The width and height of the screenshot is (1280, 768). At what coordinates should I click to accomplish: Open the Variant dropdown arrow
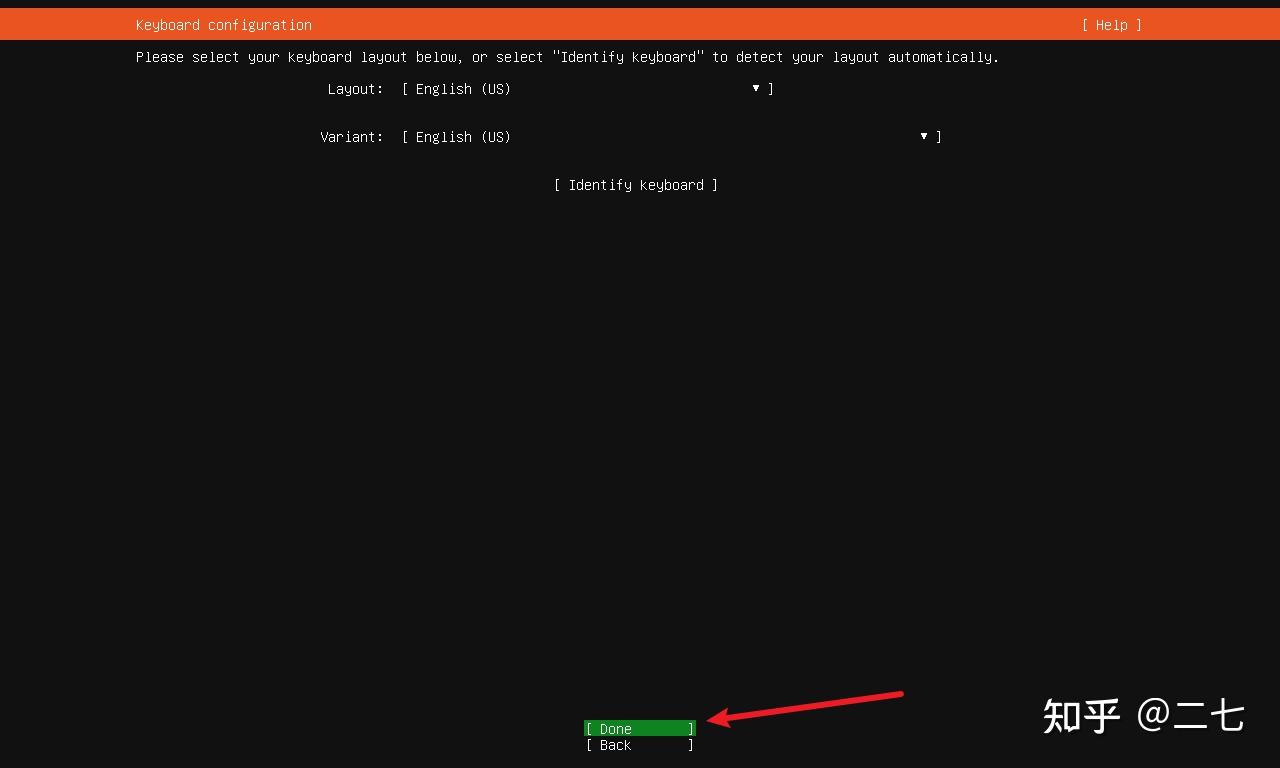[x=923, y=137]
